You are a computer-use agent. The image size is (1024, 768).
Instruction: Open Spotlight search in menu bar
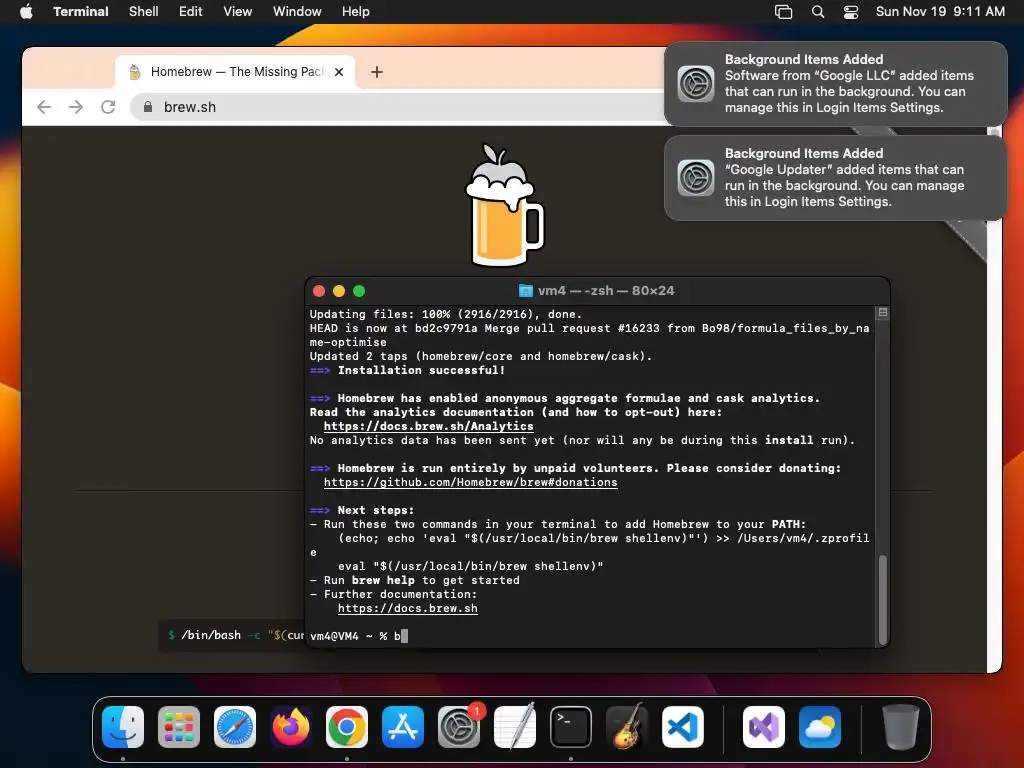click(818, 12)
